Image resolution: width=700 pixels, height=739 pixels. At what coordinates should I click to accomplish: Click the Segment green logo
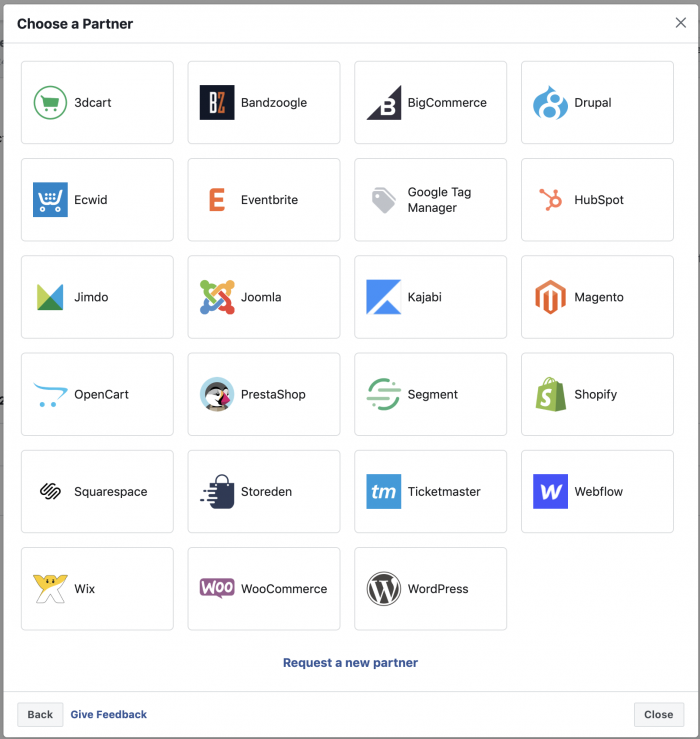(x=384, y=394)
